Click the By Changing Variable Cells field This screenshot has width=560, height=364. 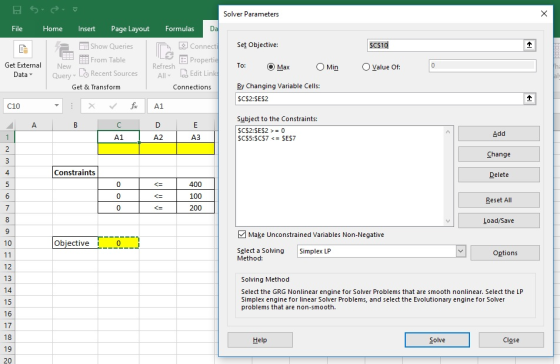coord(379,99)
